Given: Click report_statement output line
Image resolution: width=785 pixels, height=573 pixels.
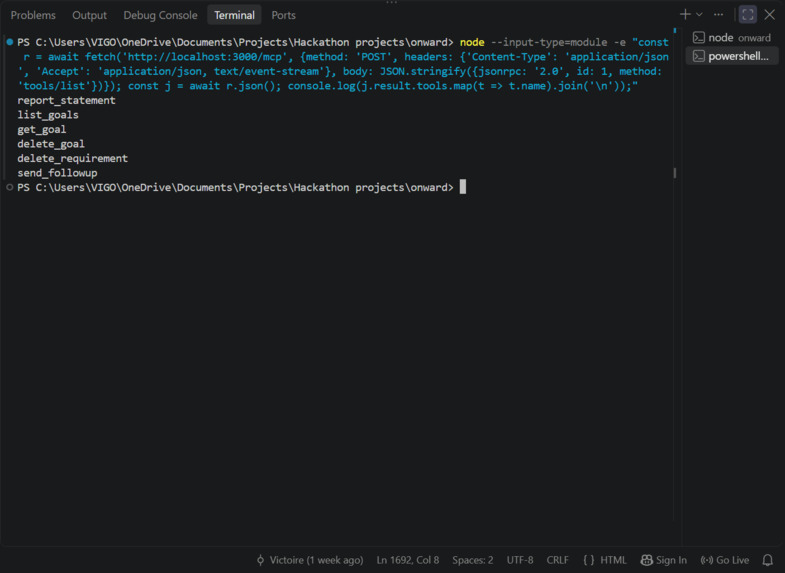Looking at the screenshot, I should 67,100.
